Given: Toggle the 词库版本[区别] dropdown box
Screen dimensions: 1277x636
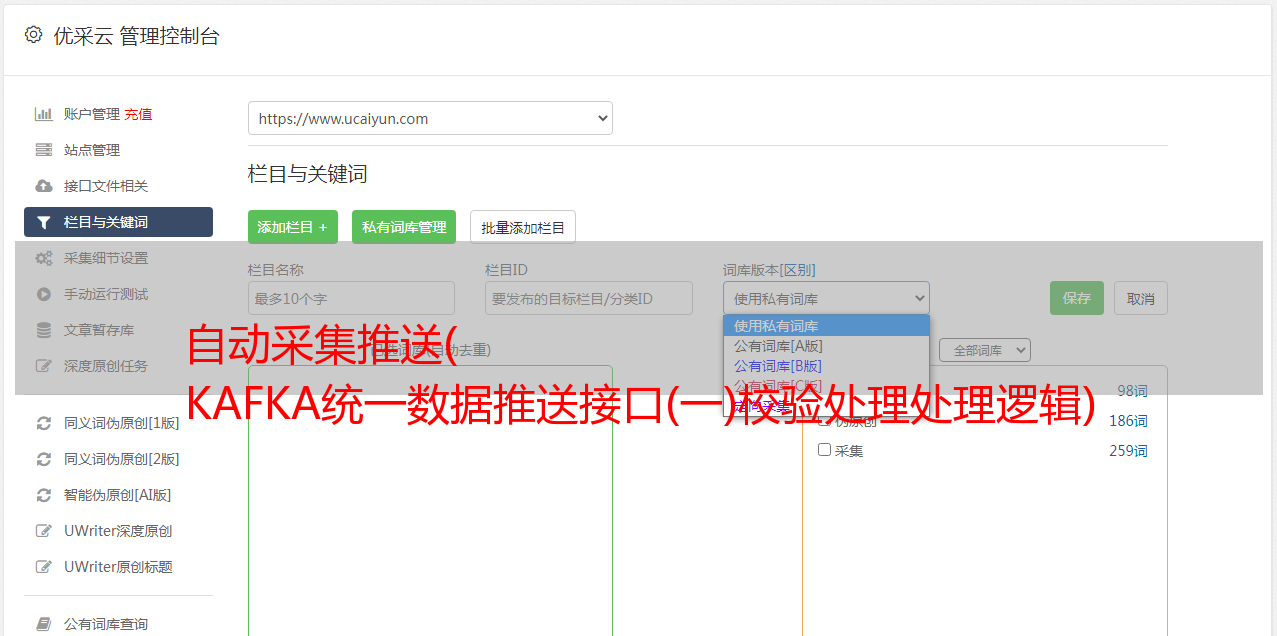Looking at the screenshot, I should 826,298.
